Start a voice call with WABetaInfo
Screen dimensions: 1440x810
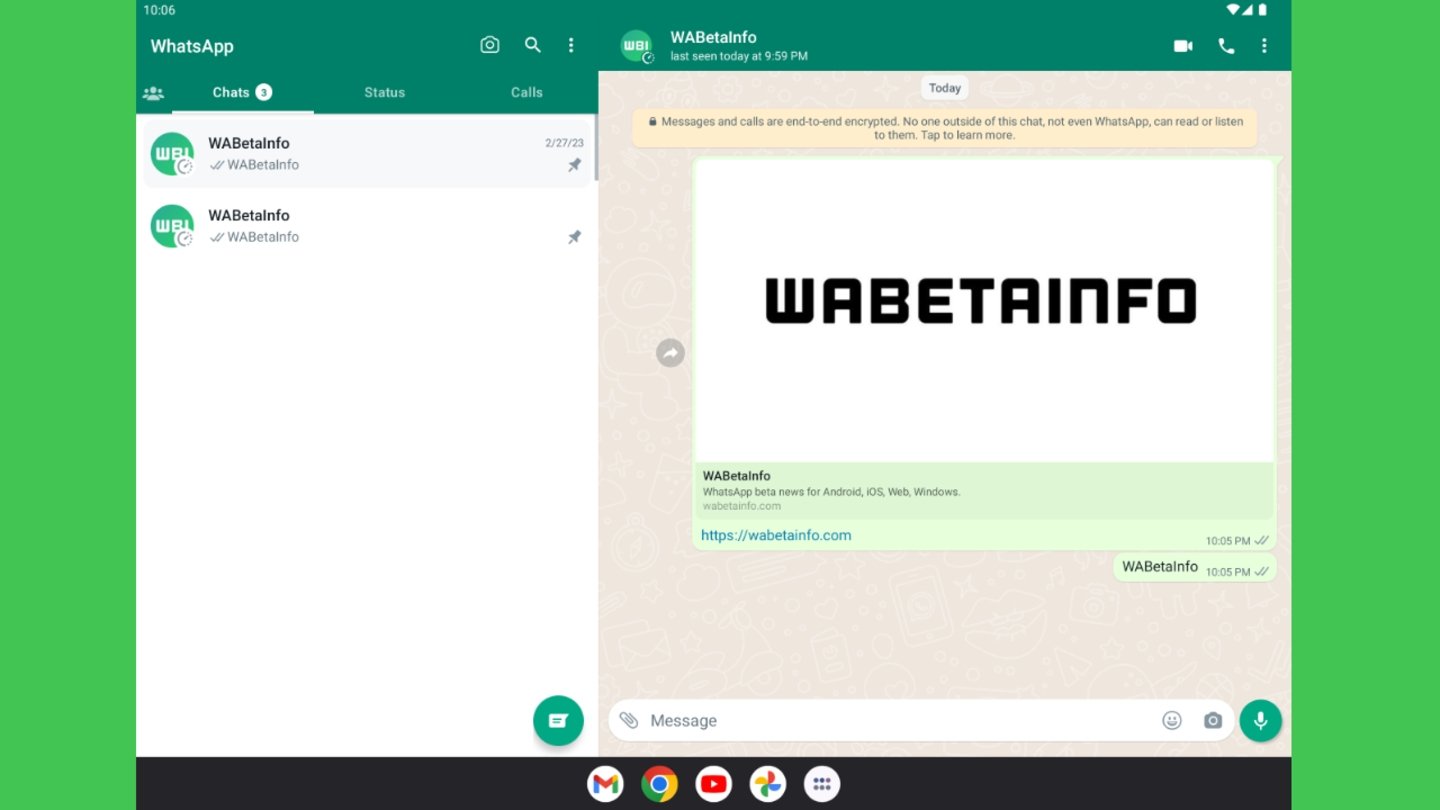[1226, 46]
